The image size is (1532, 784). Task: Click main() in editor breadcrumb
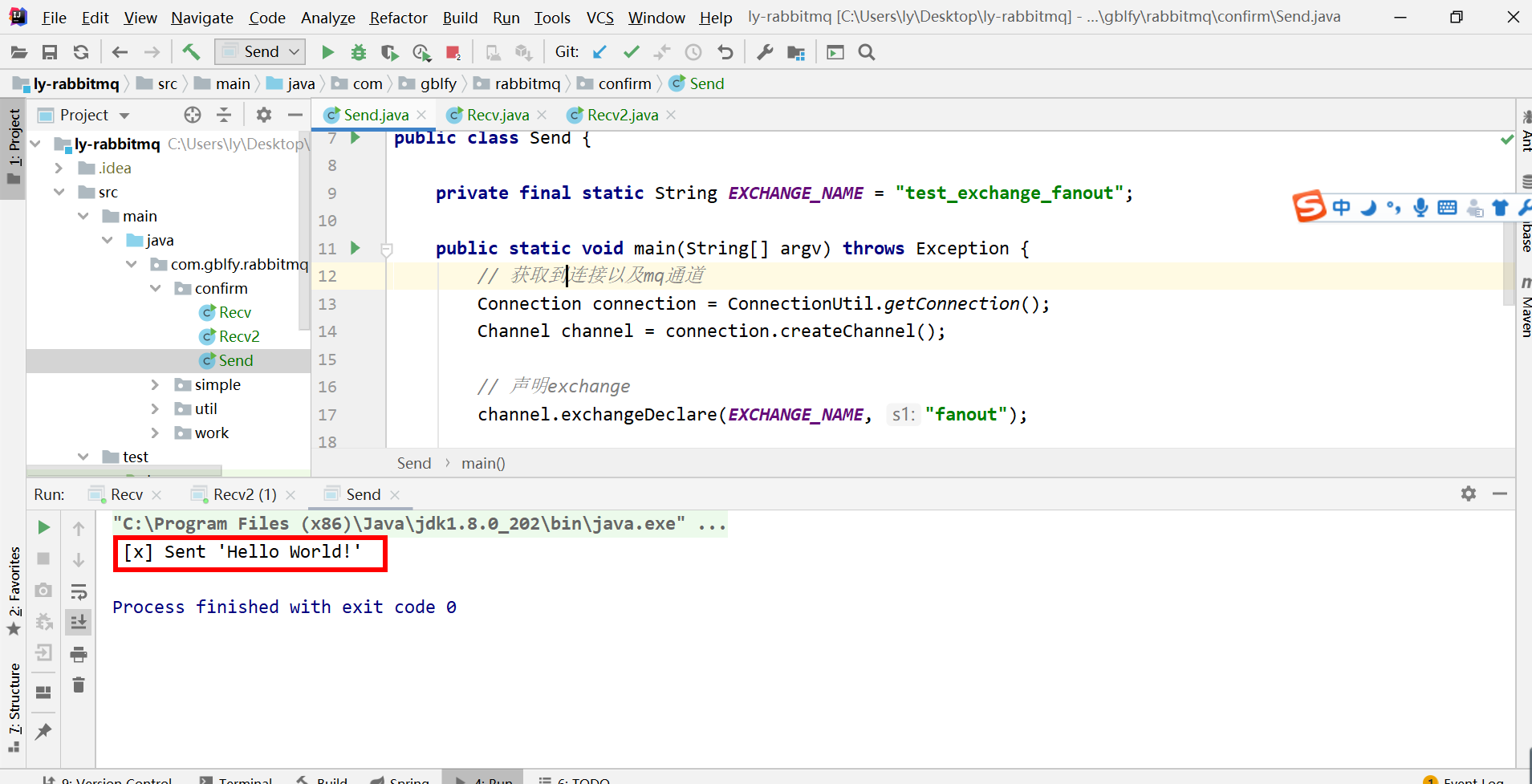coord(483,463)
